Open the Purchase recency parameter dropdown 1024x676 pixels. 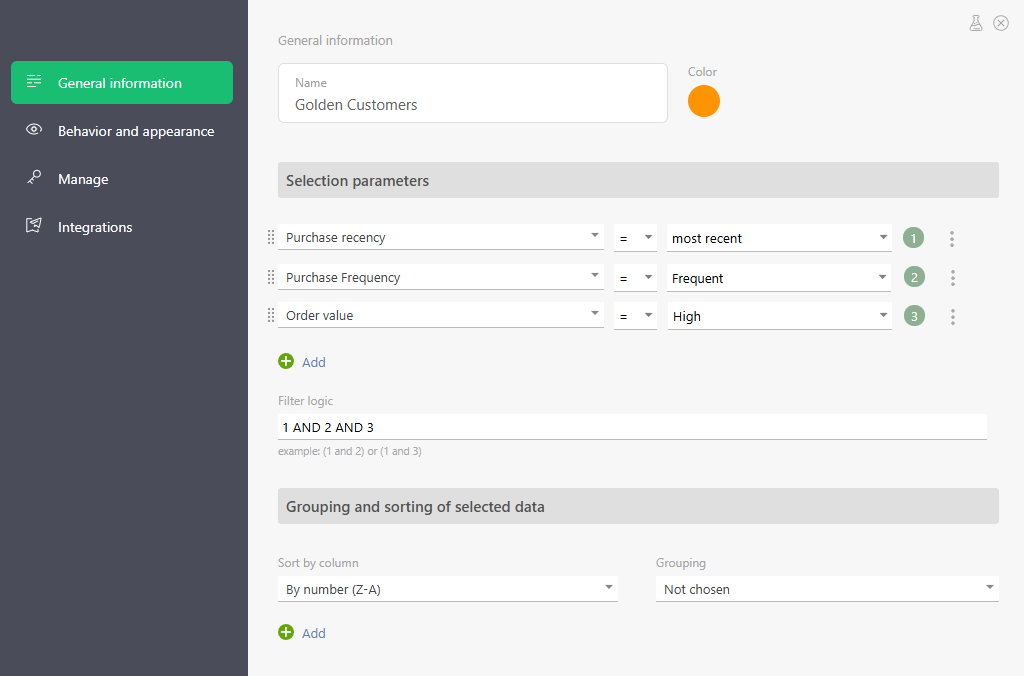click(x=441, y=238)
